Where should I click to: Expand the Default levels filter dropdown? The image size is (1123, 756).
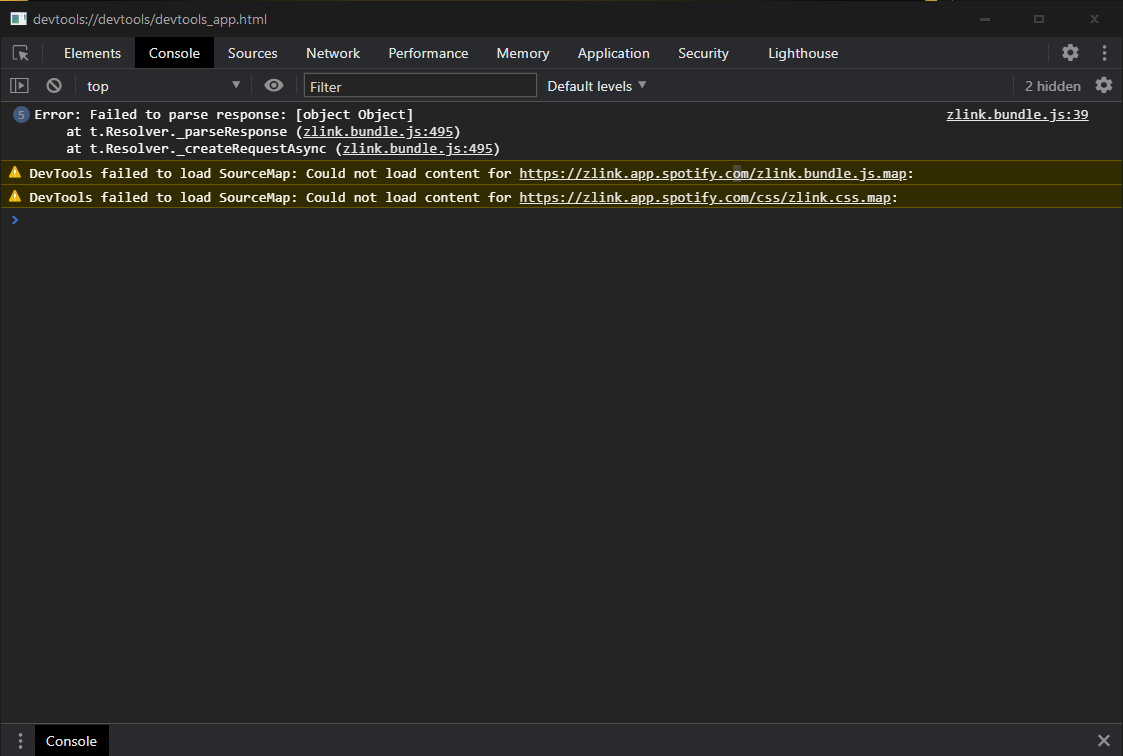pos(596,85)
